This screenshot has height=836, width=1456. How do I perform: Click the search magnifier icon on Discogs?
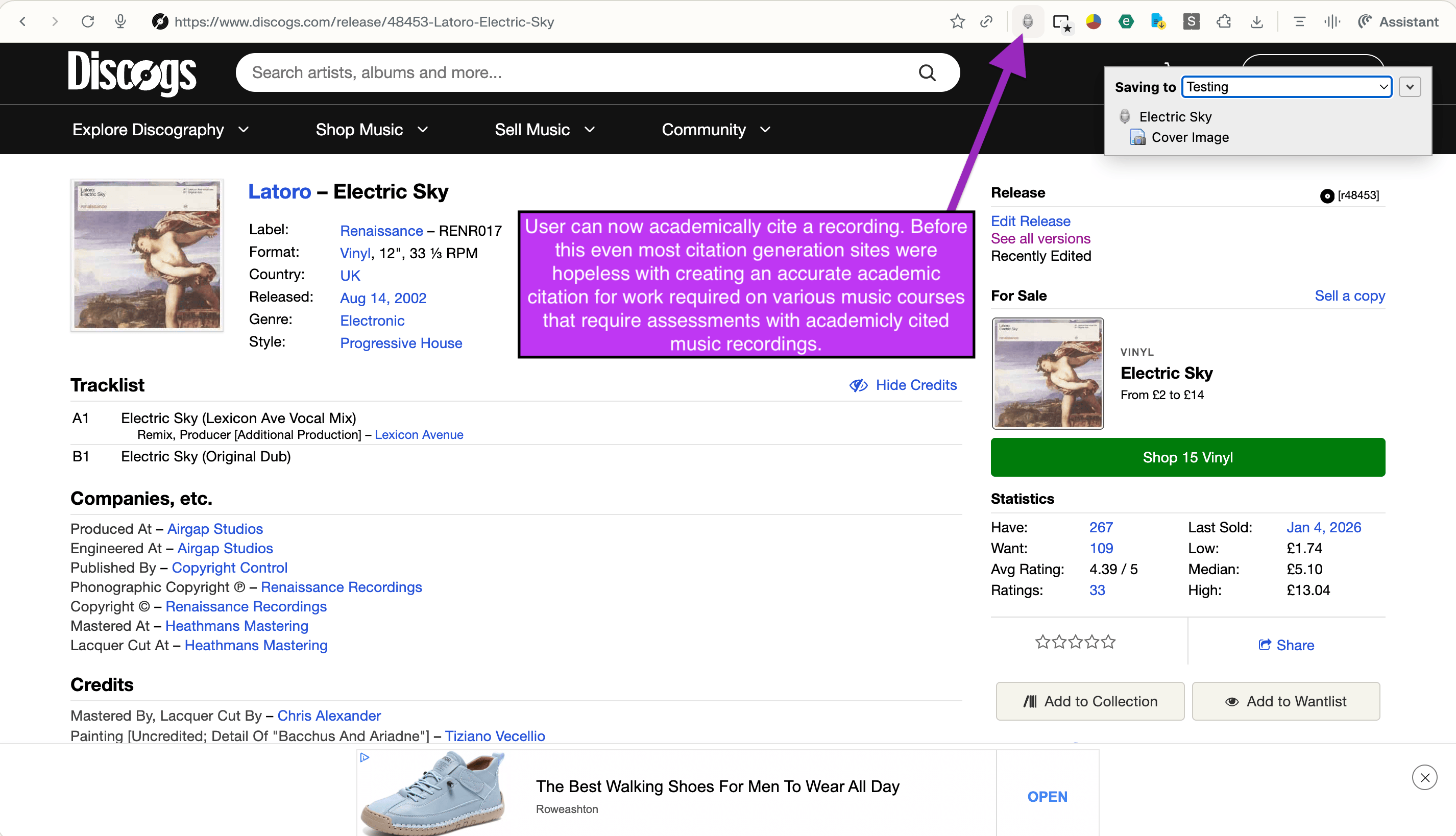pyautogui.click(x=927, y=73)
